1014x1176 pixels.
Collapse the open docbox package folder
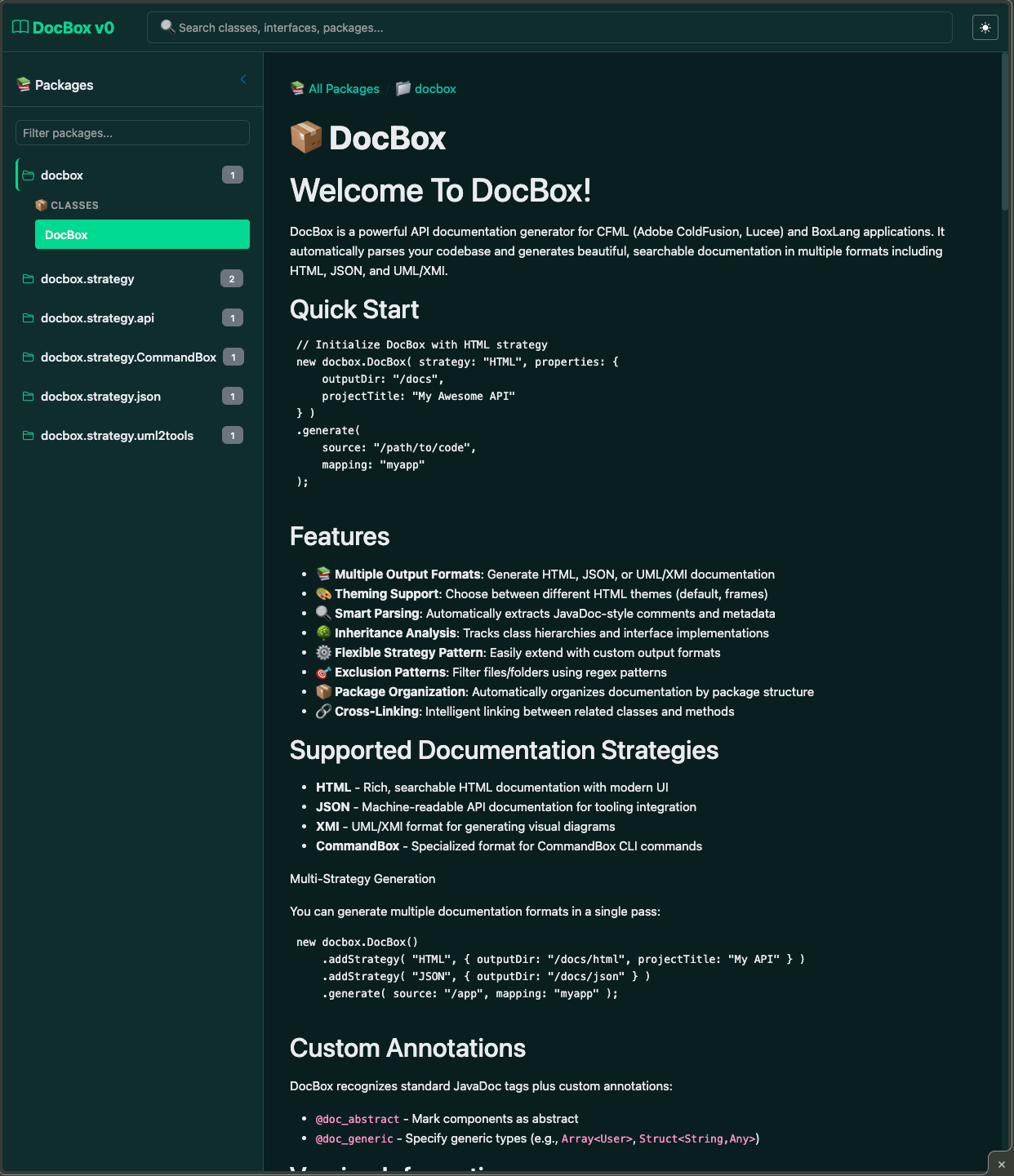62,175
